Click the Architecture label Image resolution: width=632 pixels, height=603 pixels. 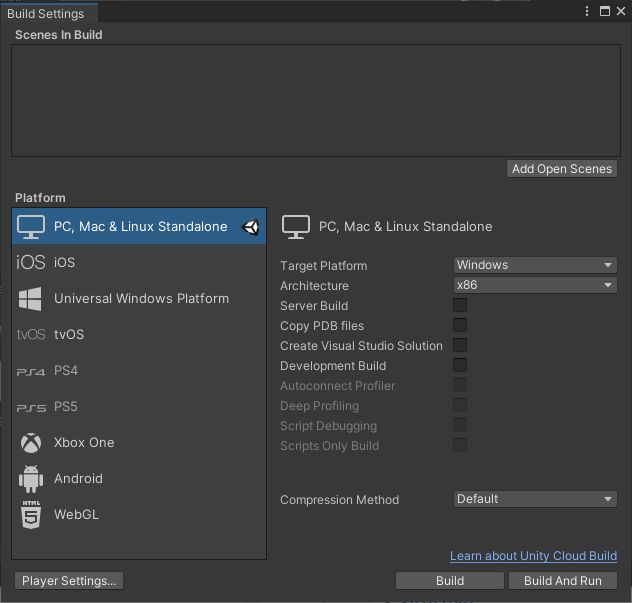coord(314,286)
